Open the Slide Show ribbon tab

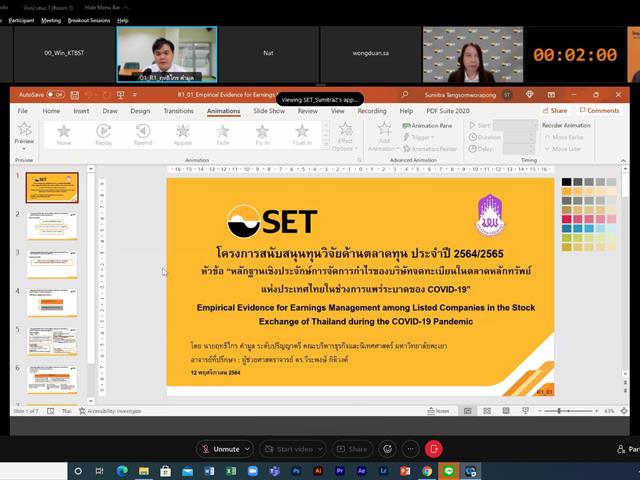pos(269,111)
